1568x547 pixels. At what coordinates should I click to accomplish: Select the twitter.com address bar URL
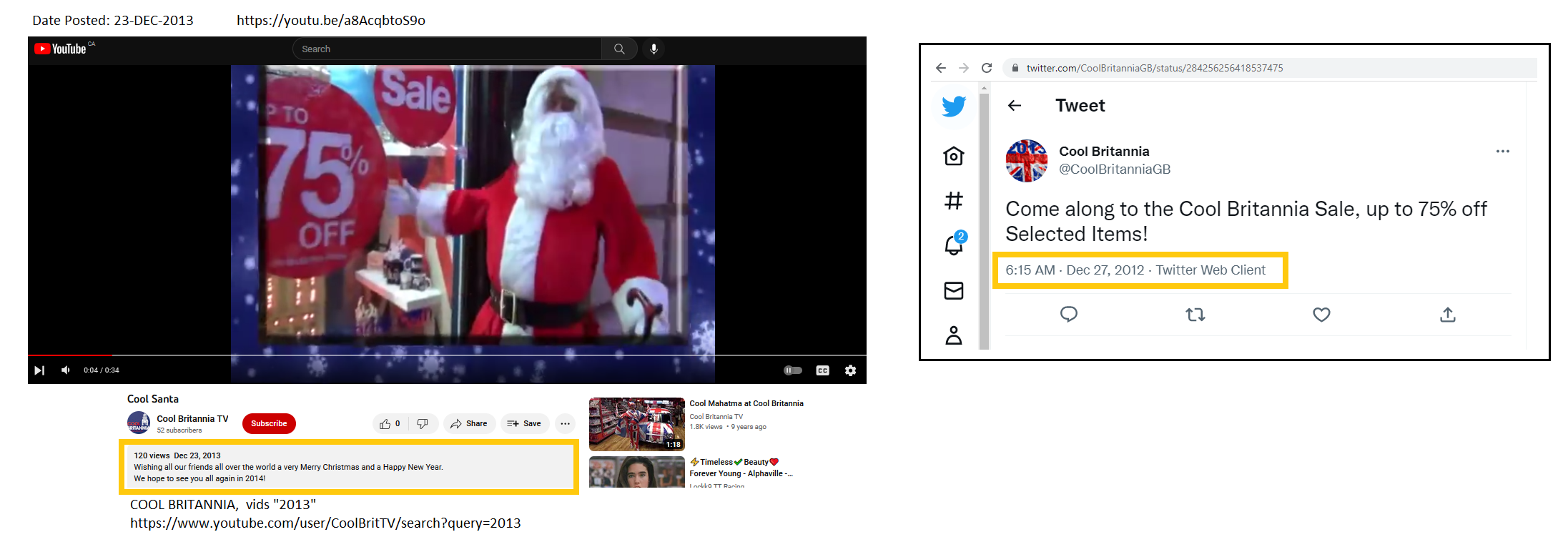[1155, 68]
